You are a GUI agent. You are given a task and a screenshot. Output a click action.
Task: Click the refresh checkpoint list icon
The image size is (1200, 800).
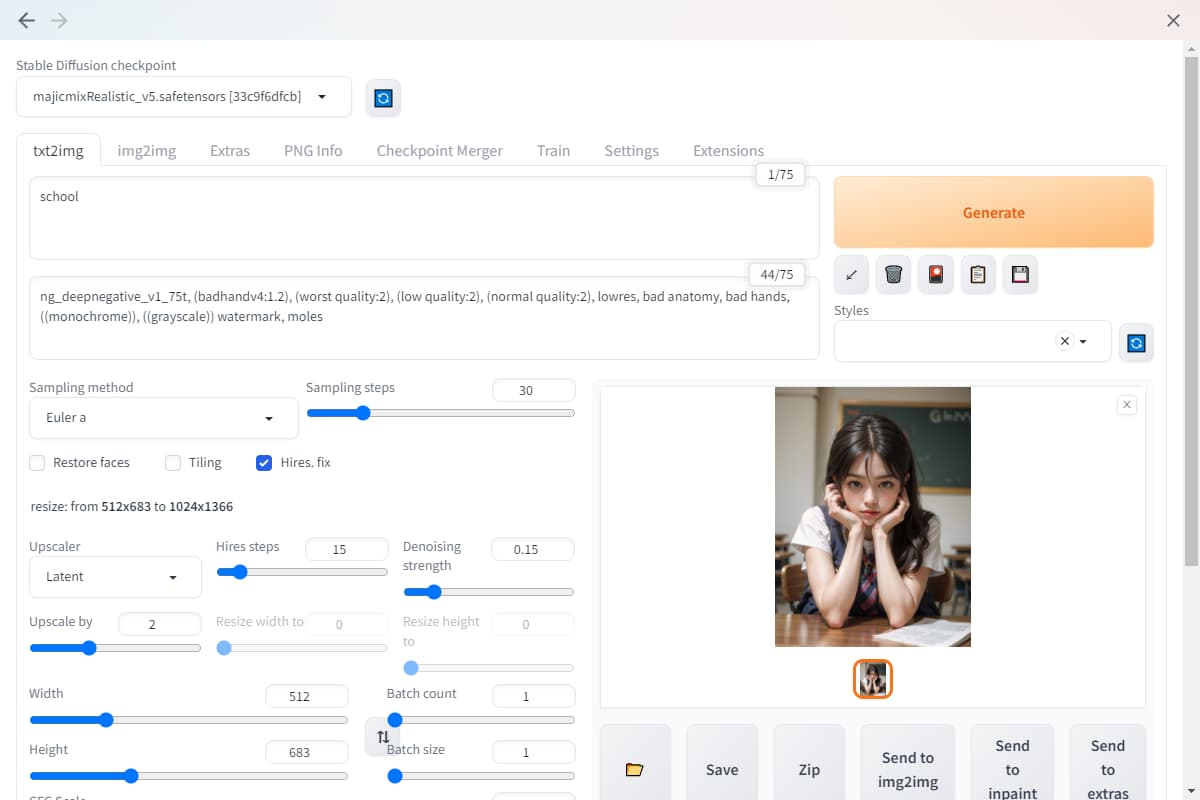[383, 98]
